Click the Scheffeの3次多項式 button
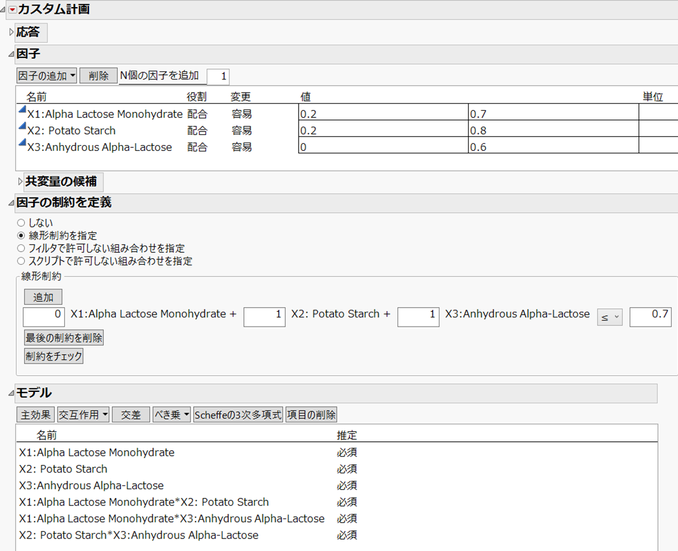 click(238, 415)
